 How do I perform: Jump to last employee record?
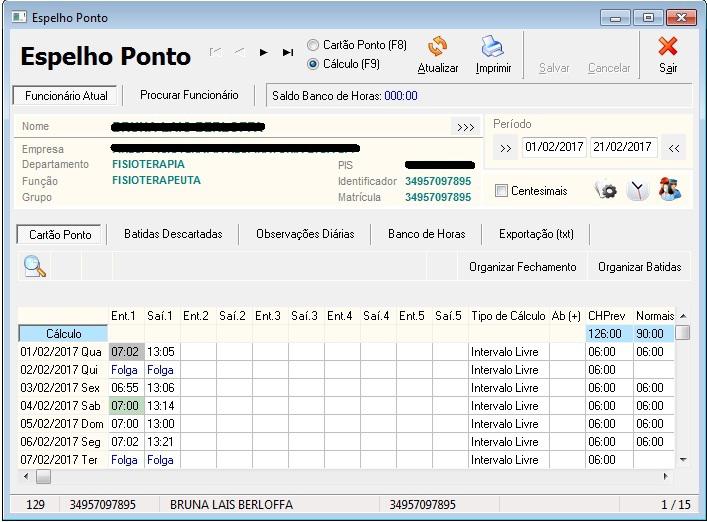[288, 52]
